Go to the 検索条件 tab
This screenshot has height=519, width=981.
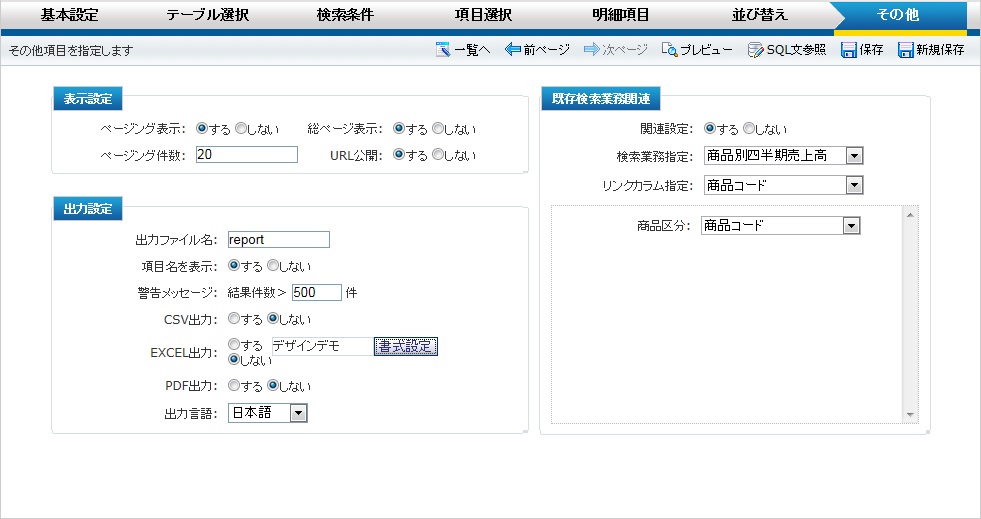pyautogui.click(x=345, y=15)
